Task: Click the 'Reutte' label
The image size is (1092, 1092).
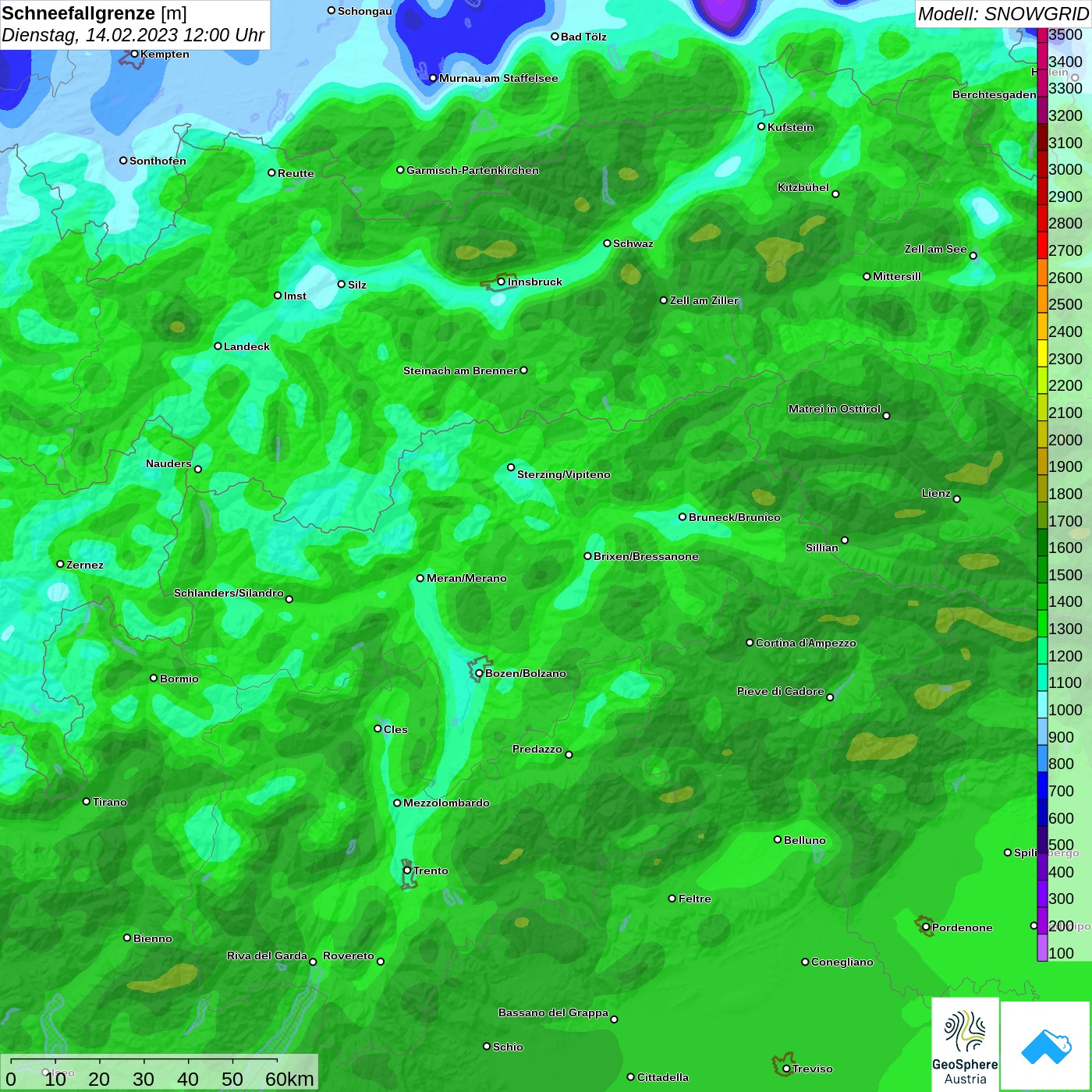Action: (296, 173)
